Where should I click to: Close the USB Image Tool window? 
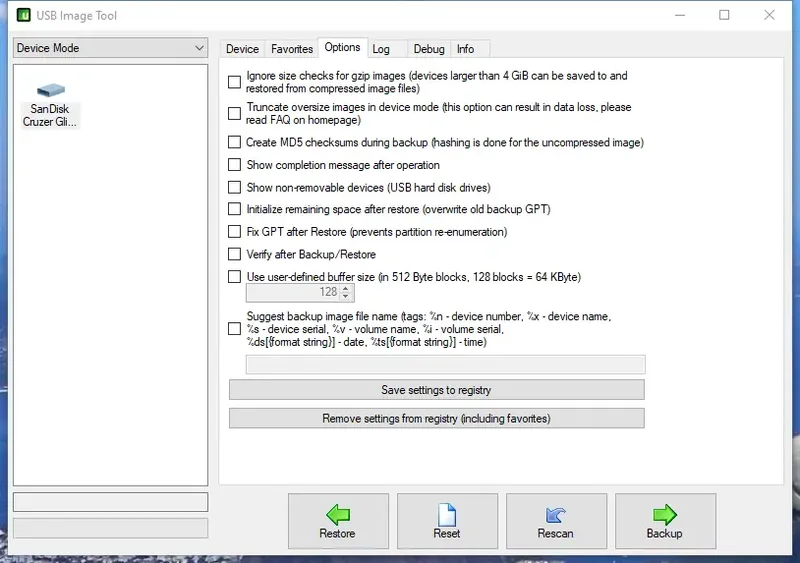(769, 15)
